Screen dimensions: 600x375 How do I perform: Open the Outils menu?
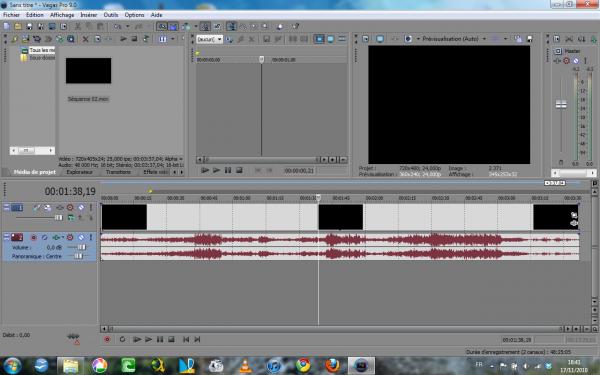(111, 15)
